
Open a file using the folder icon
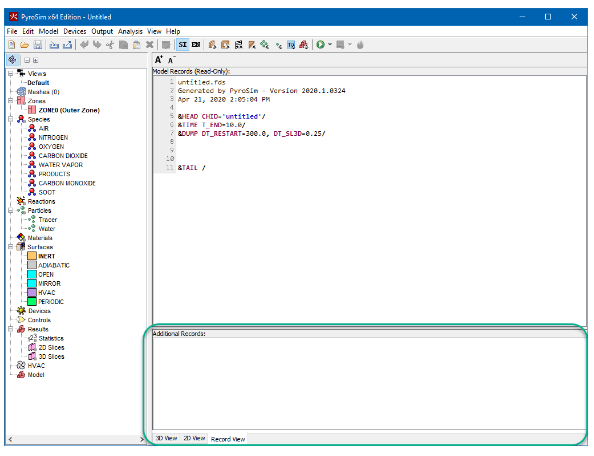pyautogui.click(x=24, y=45)
